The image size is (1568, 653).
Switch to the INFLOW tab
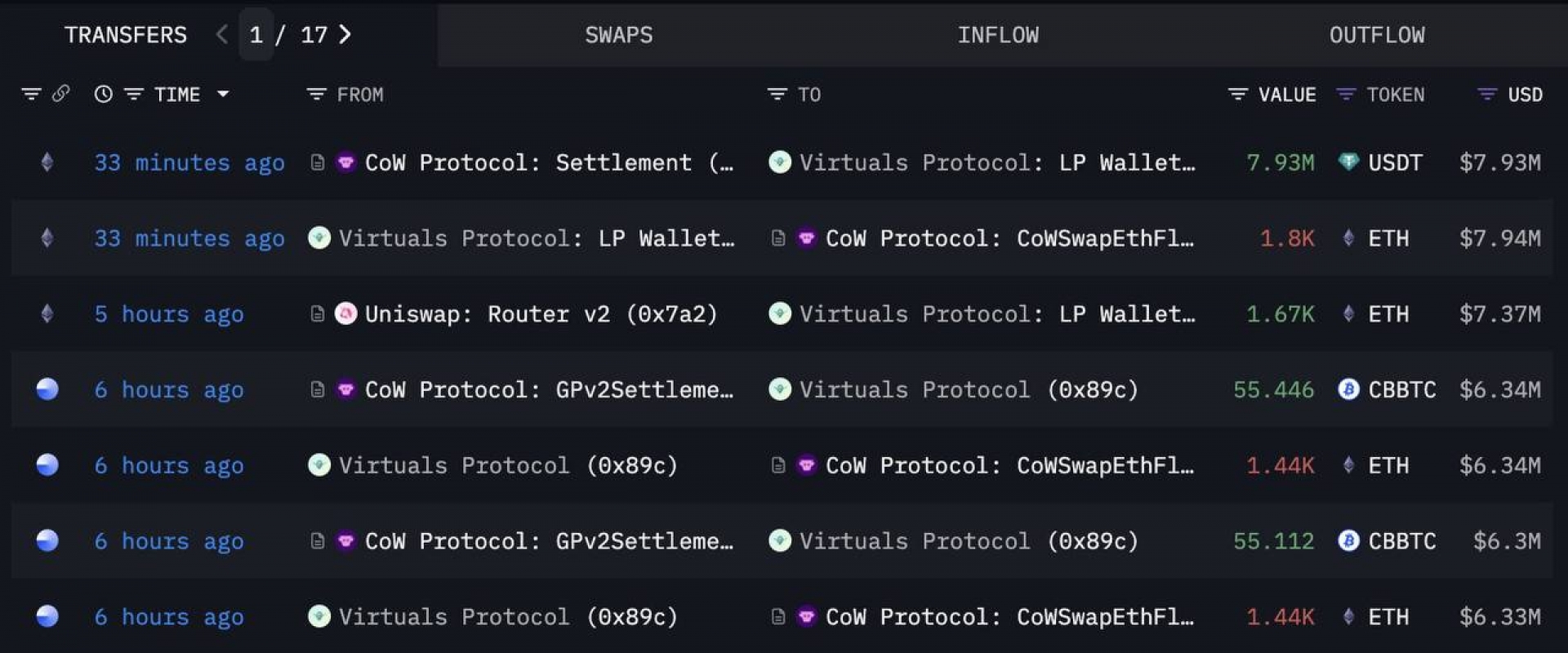pyautogui.click(x=998, y=35)
